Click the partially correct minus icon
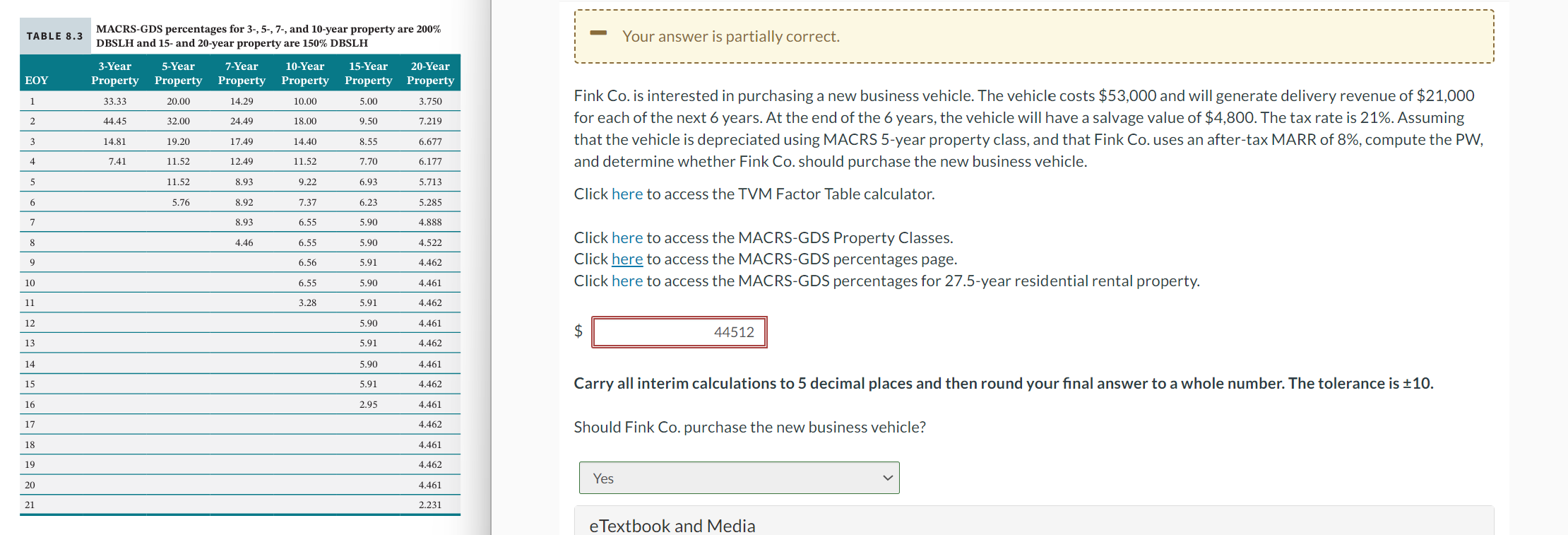The height and width of the screenshot is (535, 1568). tap(598, 33)
